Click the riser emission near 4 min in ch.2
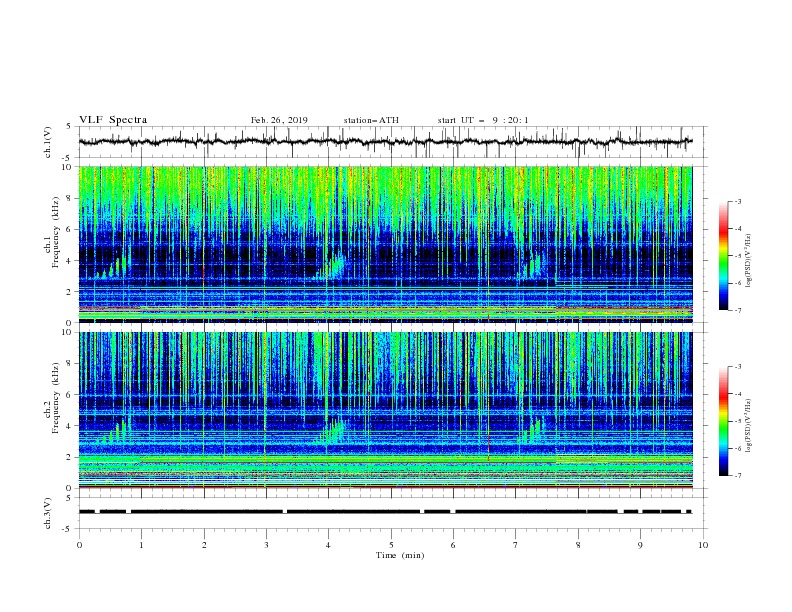Screen dimensions: 792x612 coord(332,430)
